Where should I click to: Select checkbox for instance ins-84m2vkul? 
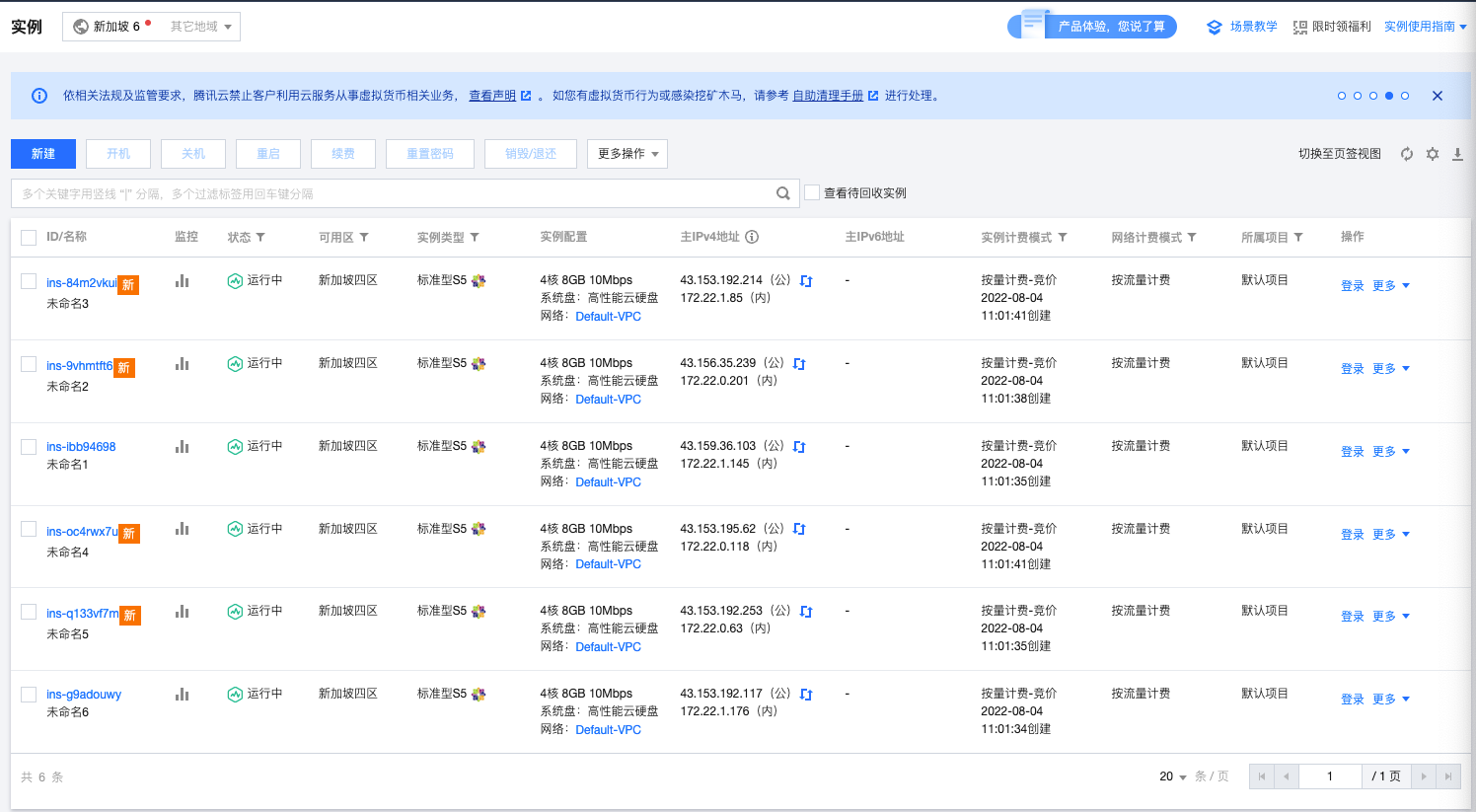point(29,281)
